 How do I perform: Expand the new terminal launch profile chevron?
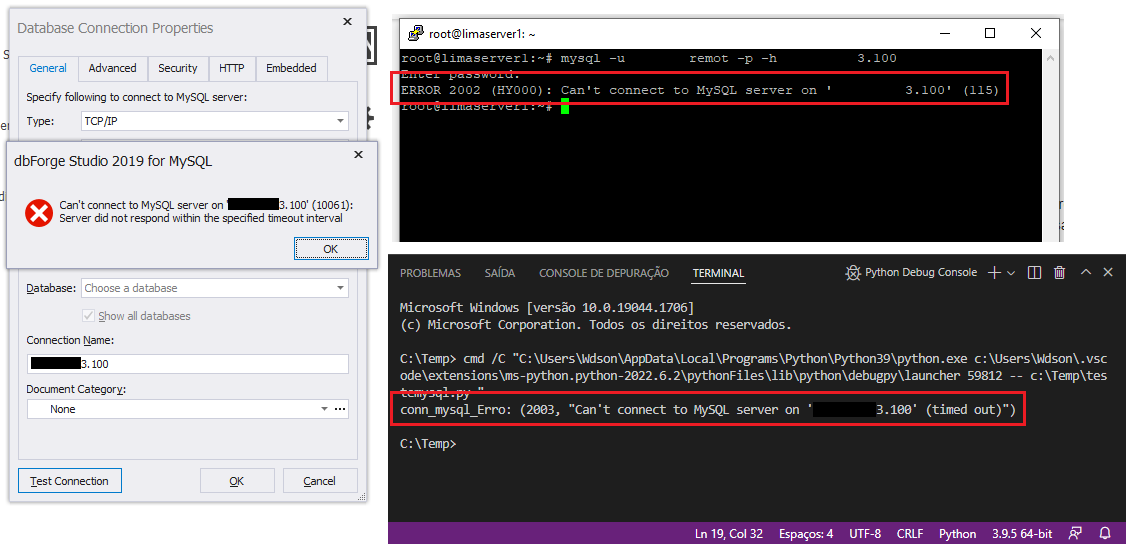pos(1011,272)
